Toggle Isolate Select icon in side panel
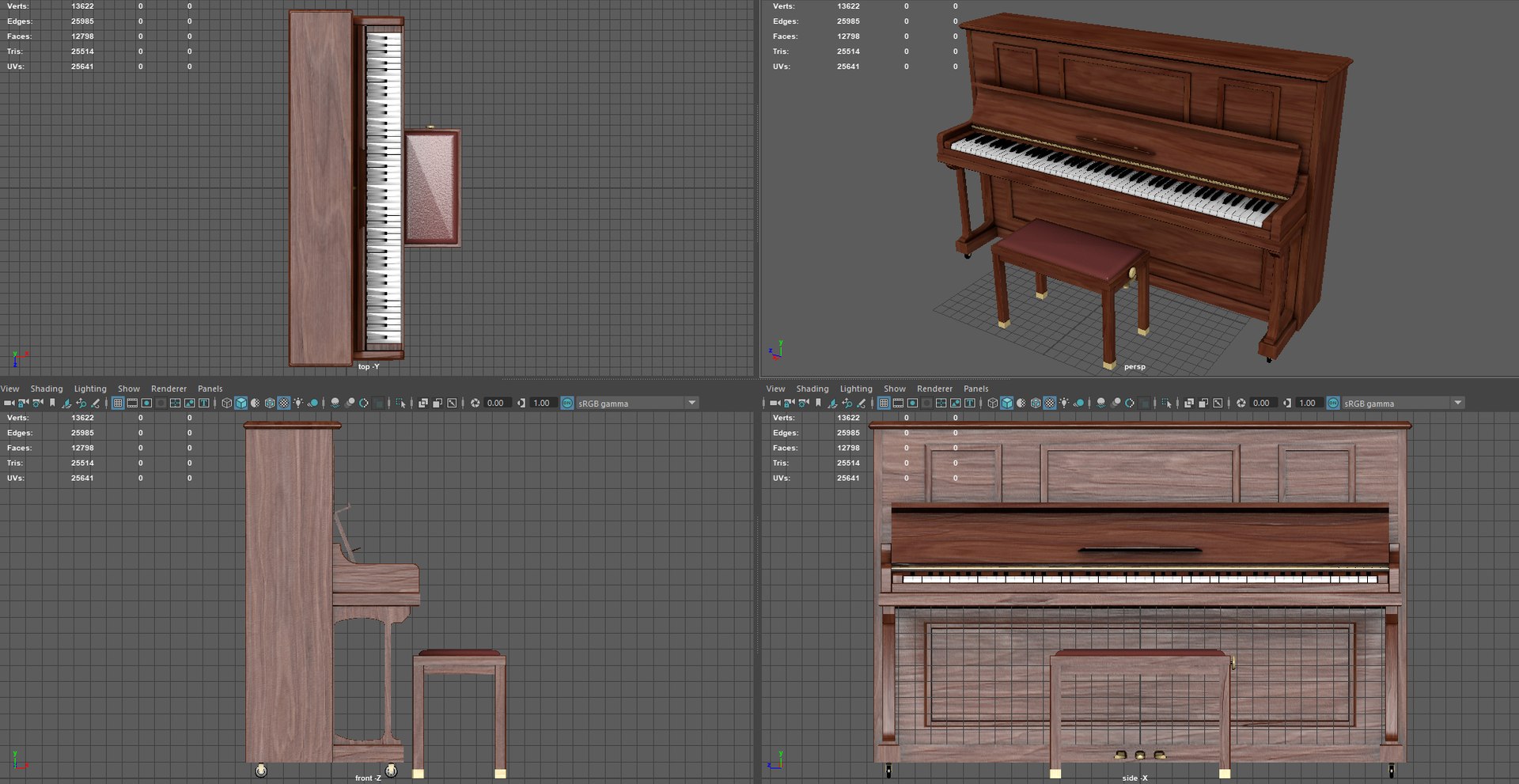 coord(1166,403)
